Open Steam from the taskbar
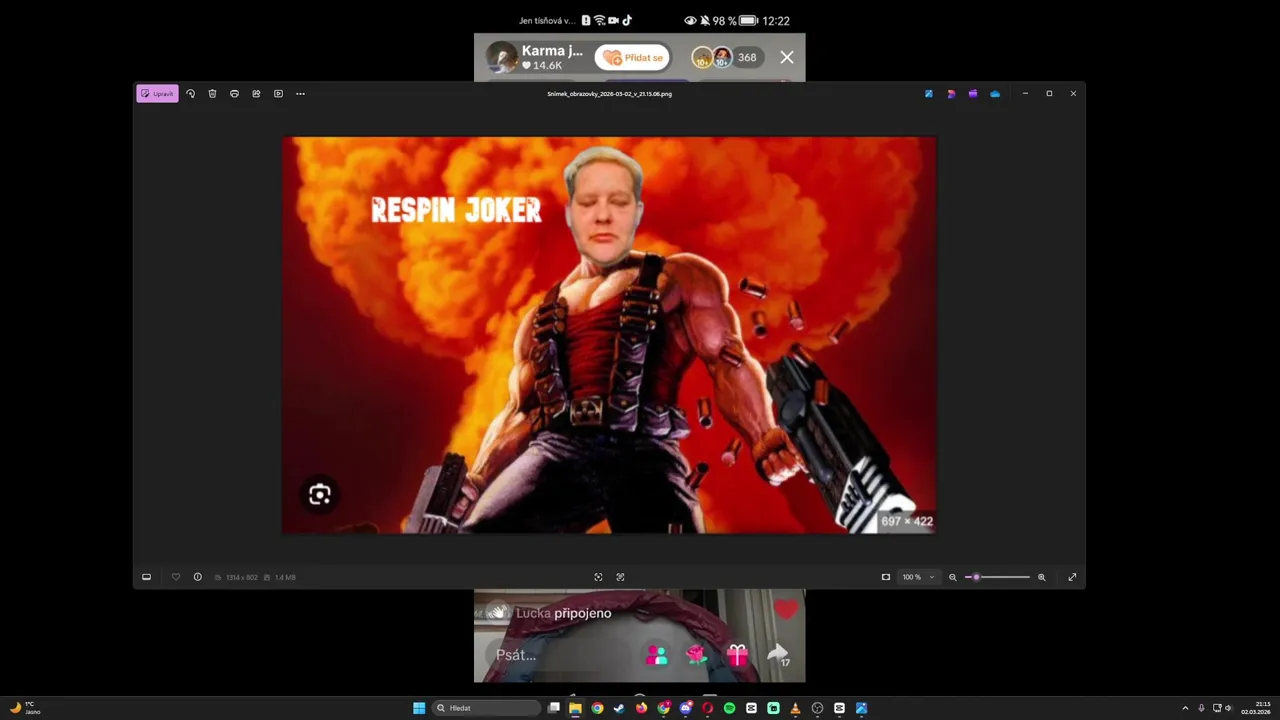 click(x=619, y=708)
